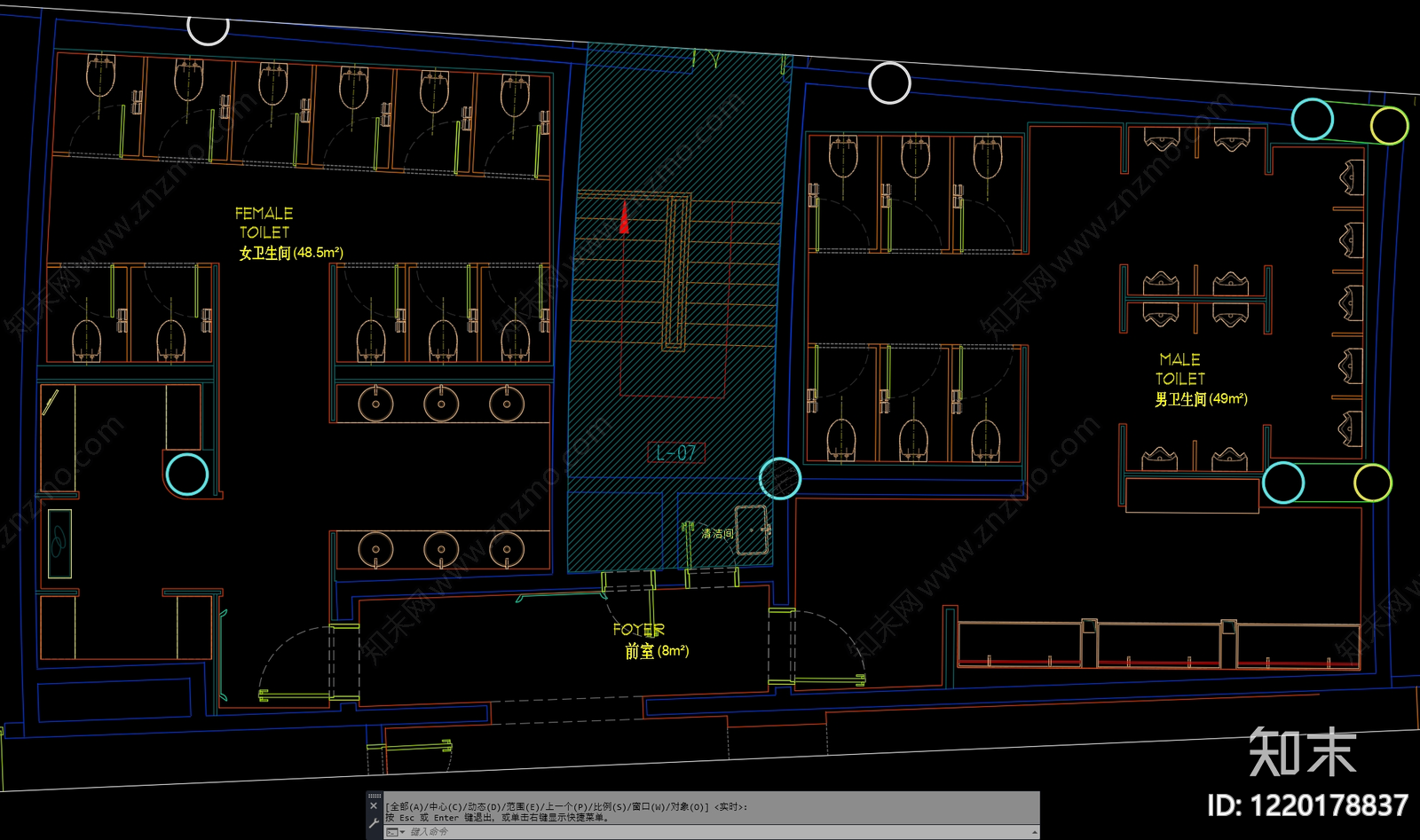Select the red stair direction arrow
The image size is (1420, 840).
point(624,218)
